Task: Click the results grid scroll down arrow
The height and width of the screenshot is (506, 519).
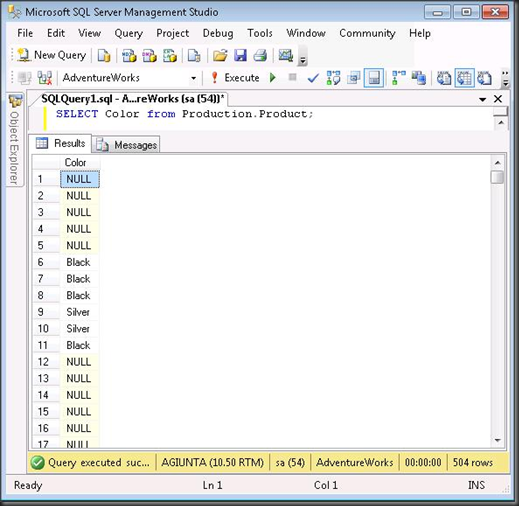Action: pos(497,440)
